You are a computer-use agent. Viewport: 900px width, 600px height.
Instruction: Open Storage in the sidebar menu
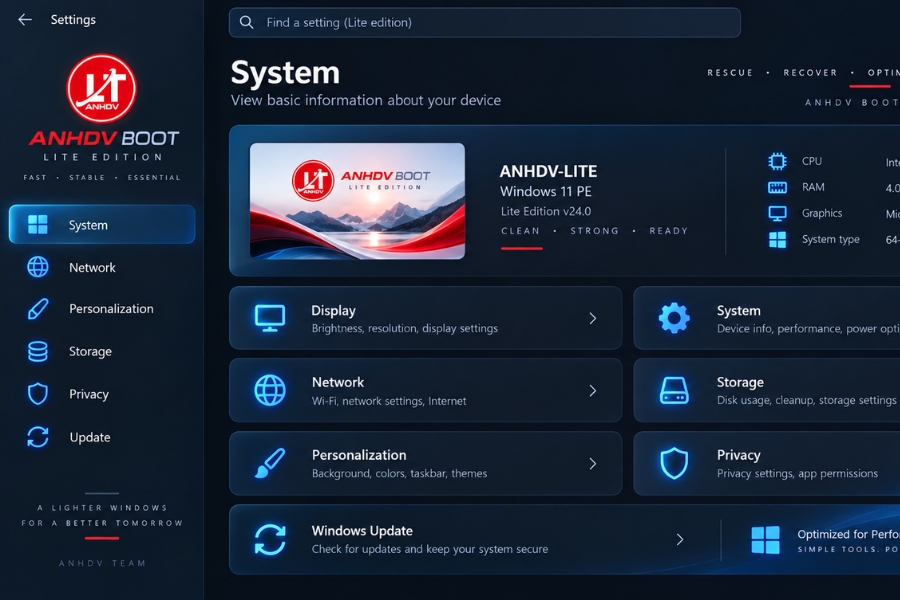102,351
